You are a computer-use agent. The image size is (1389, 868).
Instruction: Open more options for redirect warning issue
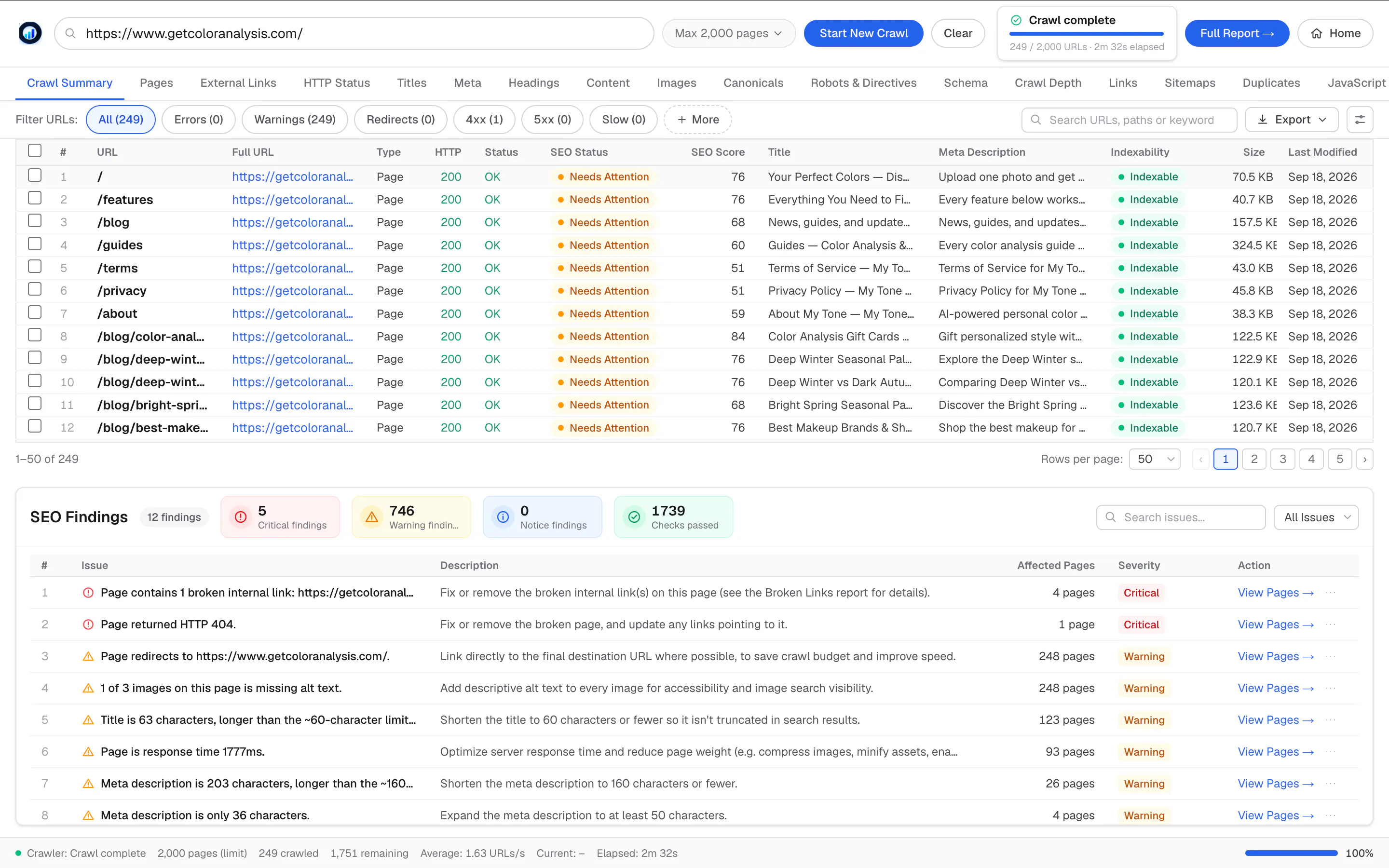tap(1331, 656)
